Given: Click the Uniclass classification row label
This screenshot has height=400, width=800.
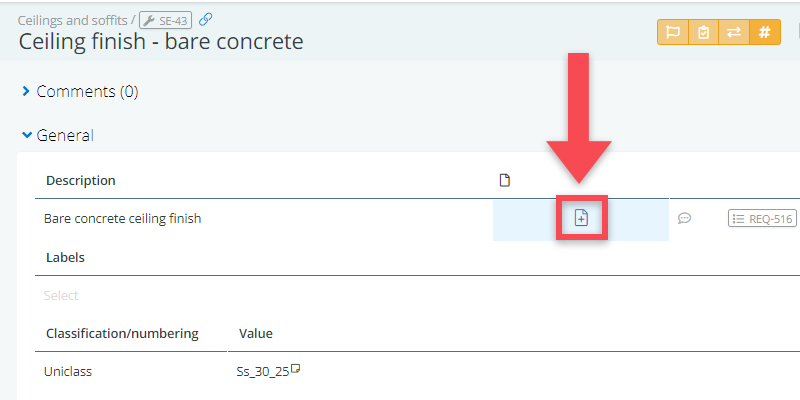Looking at the screenshot, I should coord(70,371).
